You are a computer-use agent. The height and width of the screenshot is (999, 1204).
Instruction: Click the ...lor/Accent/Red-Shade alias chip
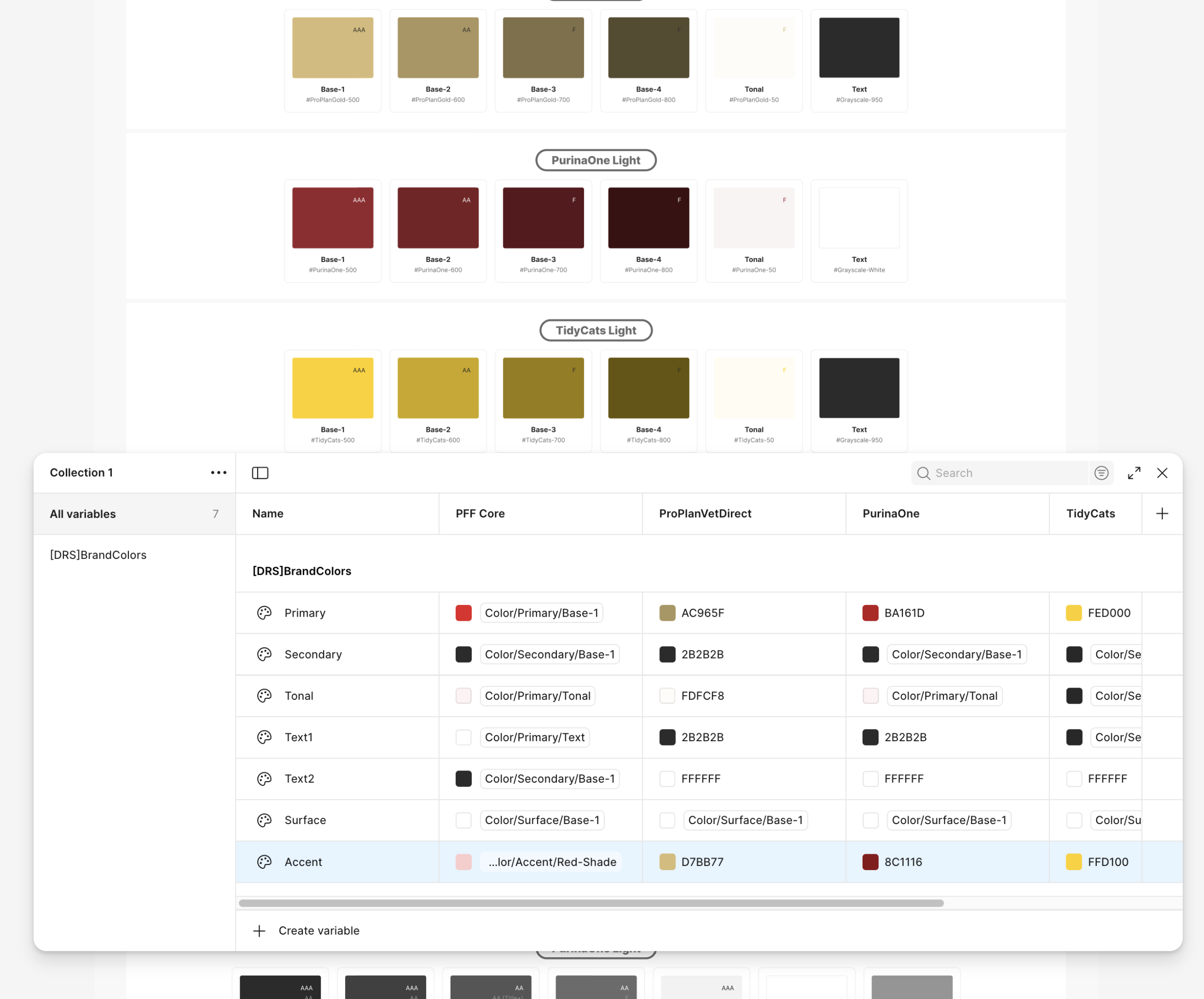click(x=551, y=862)
